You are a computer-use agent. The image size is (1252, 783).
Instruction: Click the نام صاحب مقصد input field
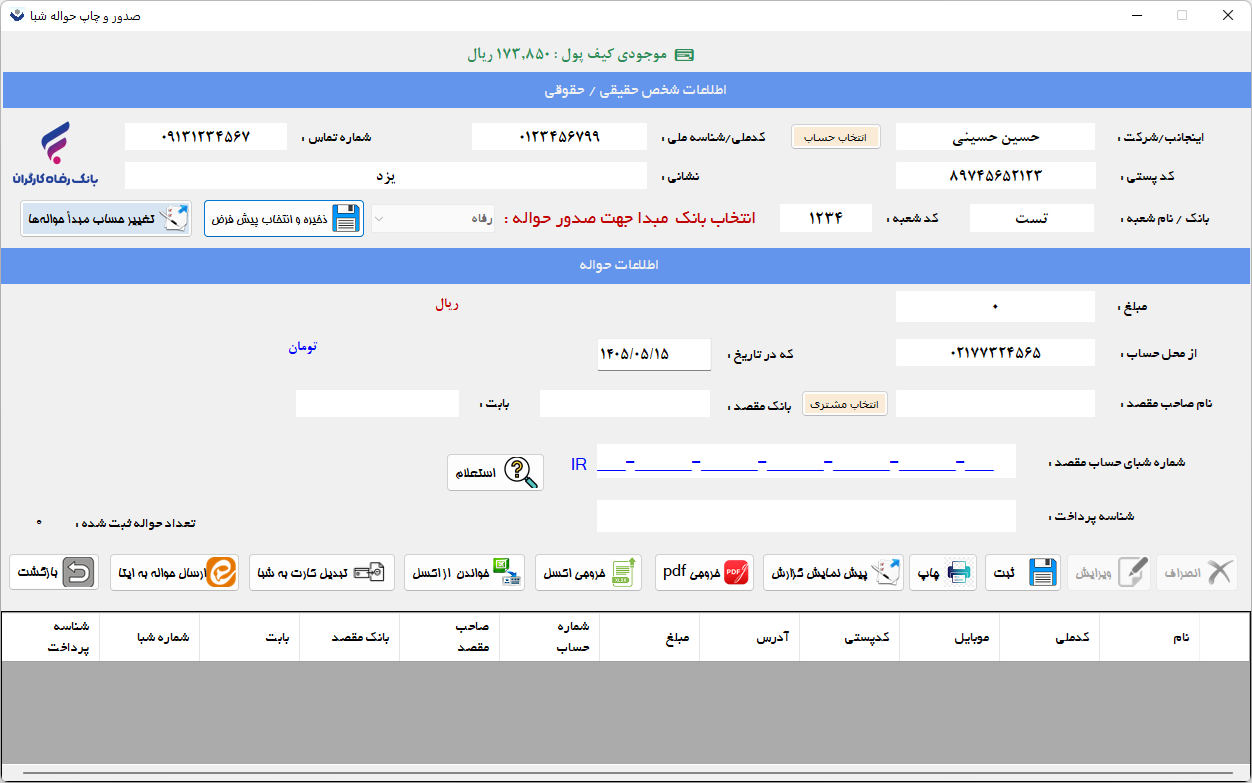click(996, 404)
